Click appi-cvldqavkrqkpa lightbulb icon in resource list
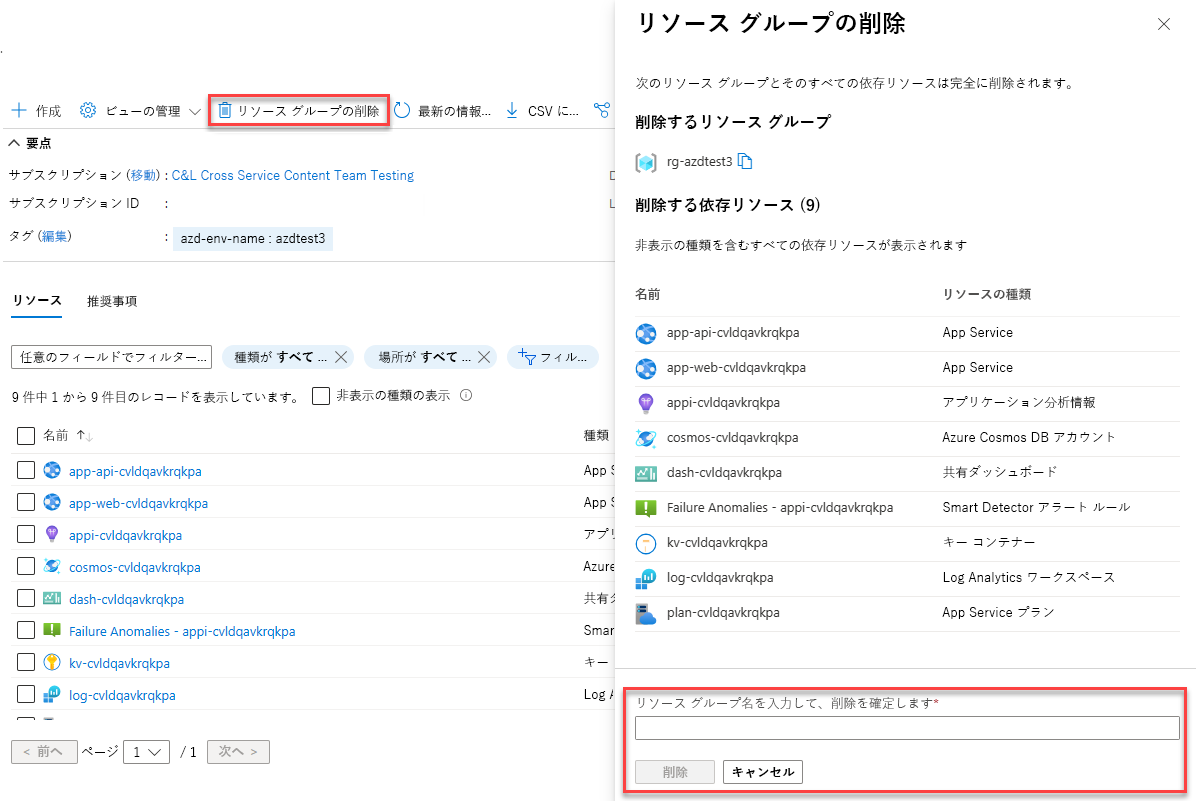The width and height of the screenshot is (1196, 801). [52, 534]
